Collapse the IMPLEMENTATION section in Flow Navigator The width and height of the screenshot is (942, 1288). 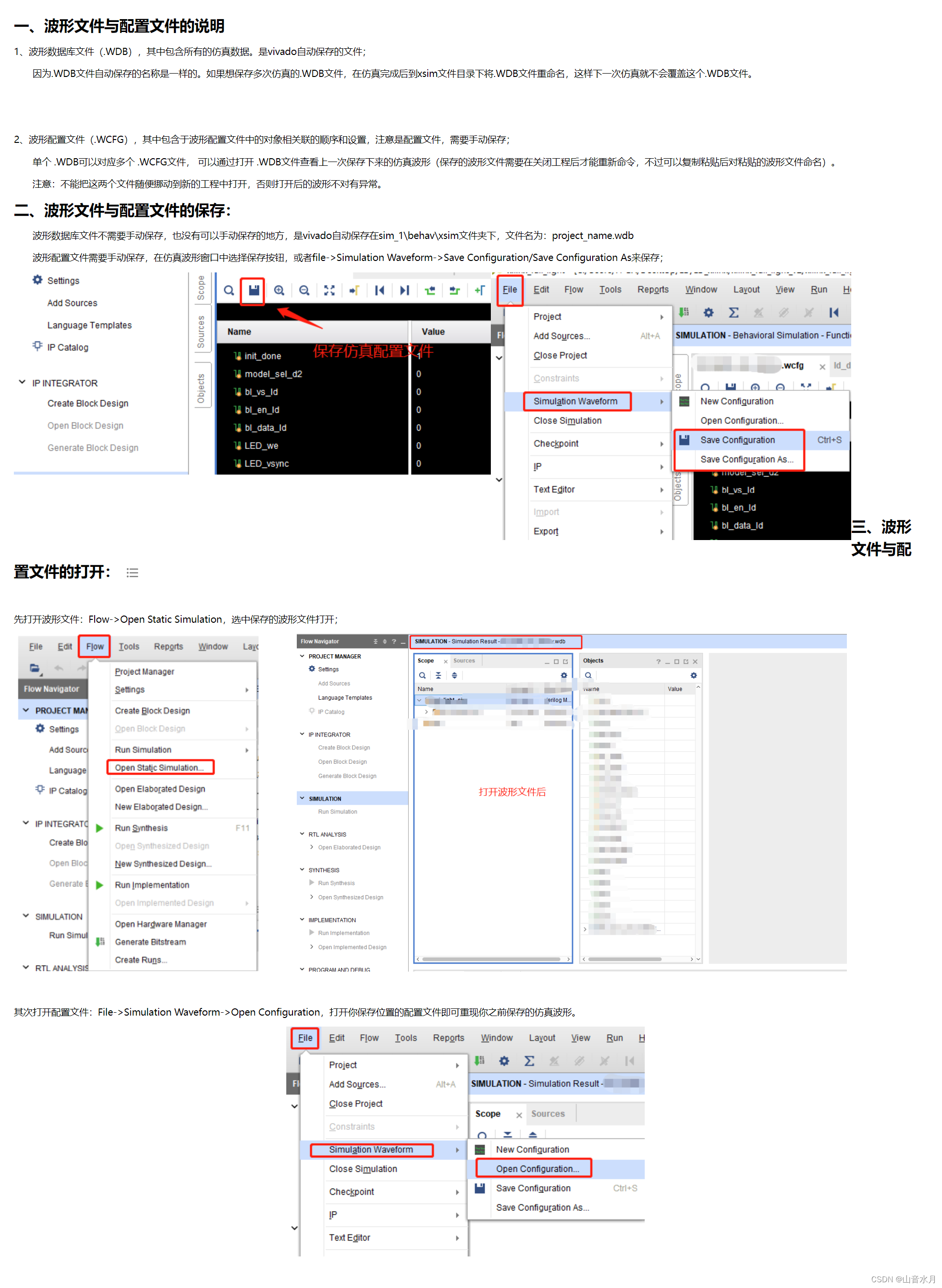pyautogui.click(x=302, y=919)
